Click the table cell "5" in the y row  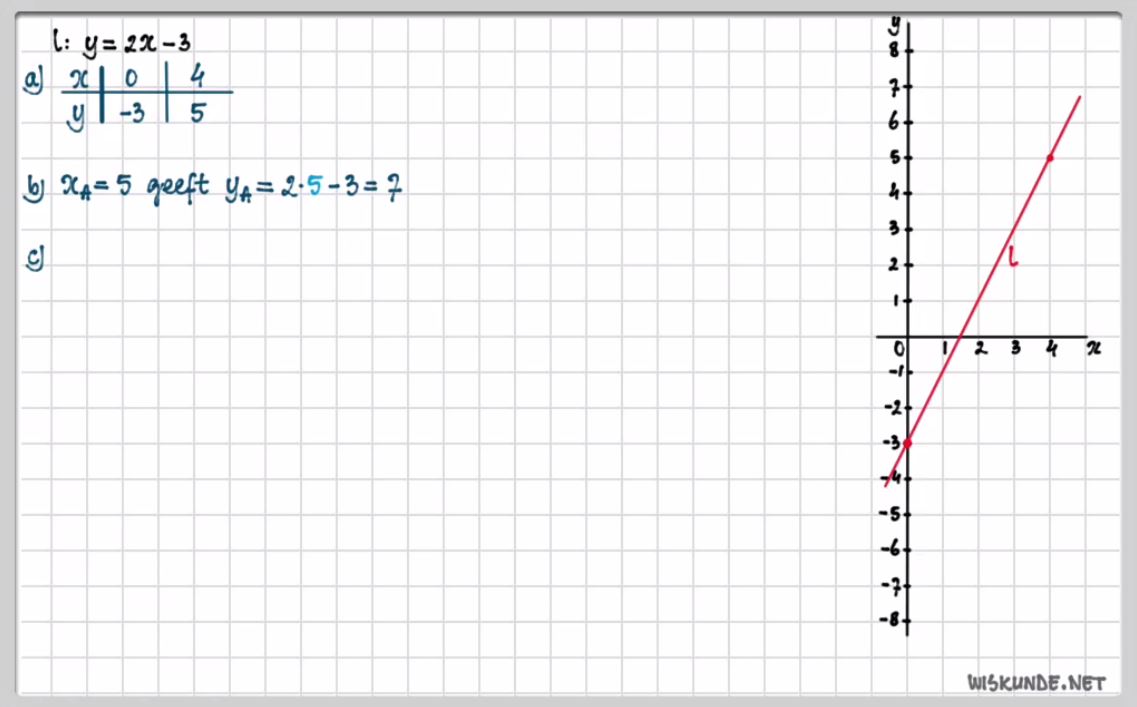(x=197, y=112)
